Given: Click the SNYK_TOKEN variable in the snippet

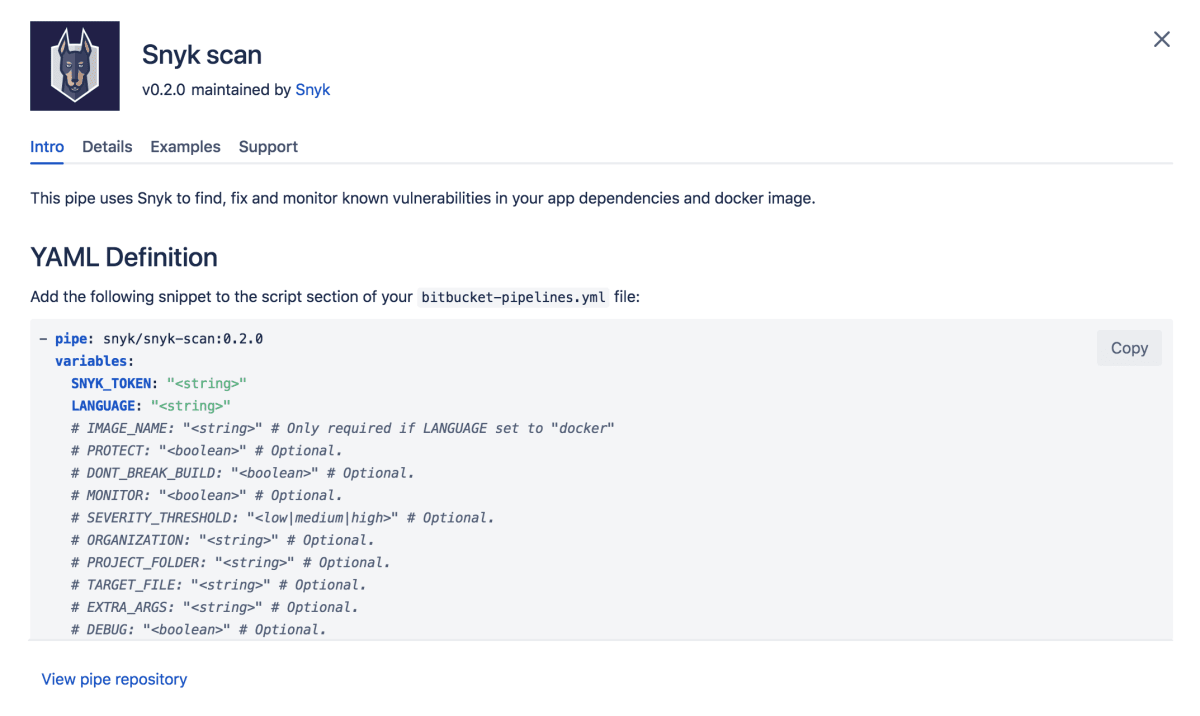Looking at the screenshot, I should point(112,383).
